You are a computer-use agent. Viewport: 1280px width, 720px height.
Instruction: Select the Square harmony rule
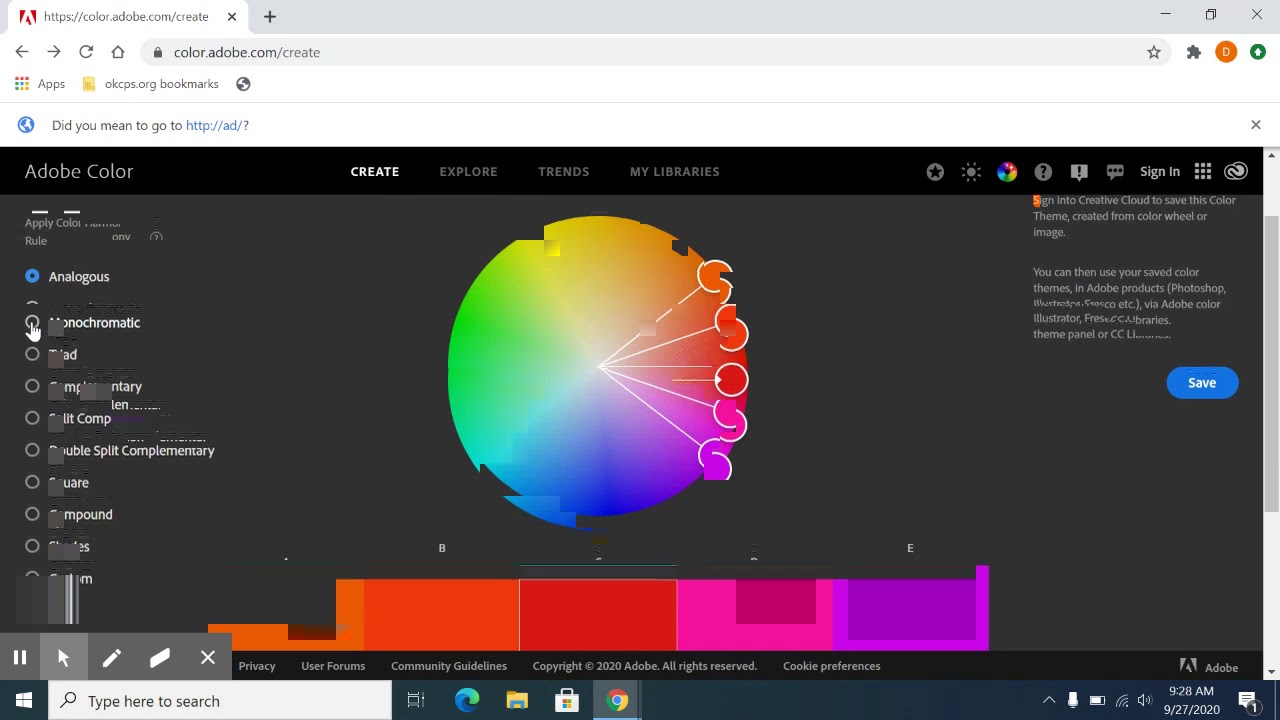32,482
